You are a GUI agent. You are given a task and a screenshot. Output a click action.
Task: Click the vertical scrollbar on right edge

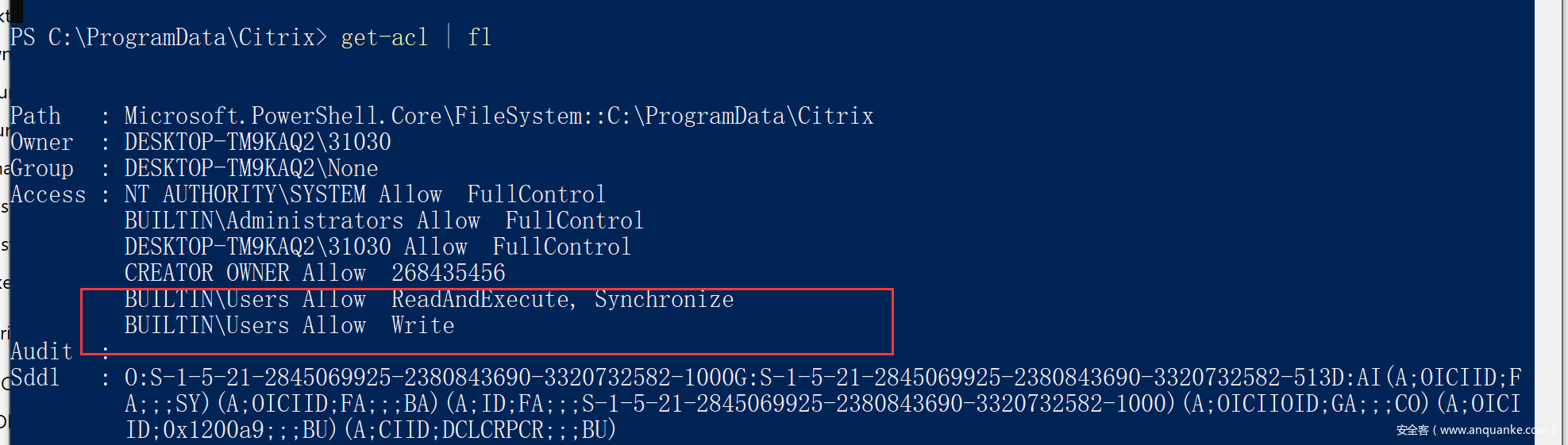[x=1551, y=222]
